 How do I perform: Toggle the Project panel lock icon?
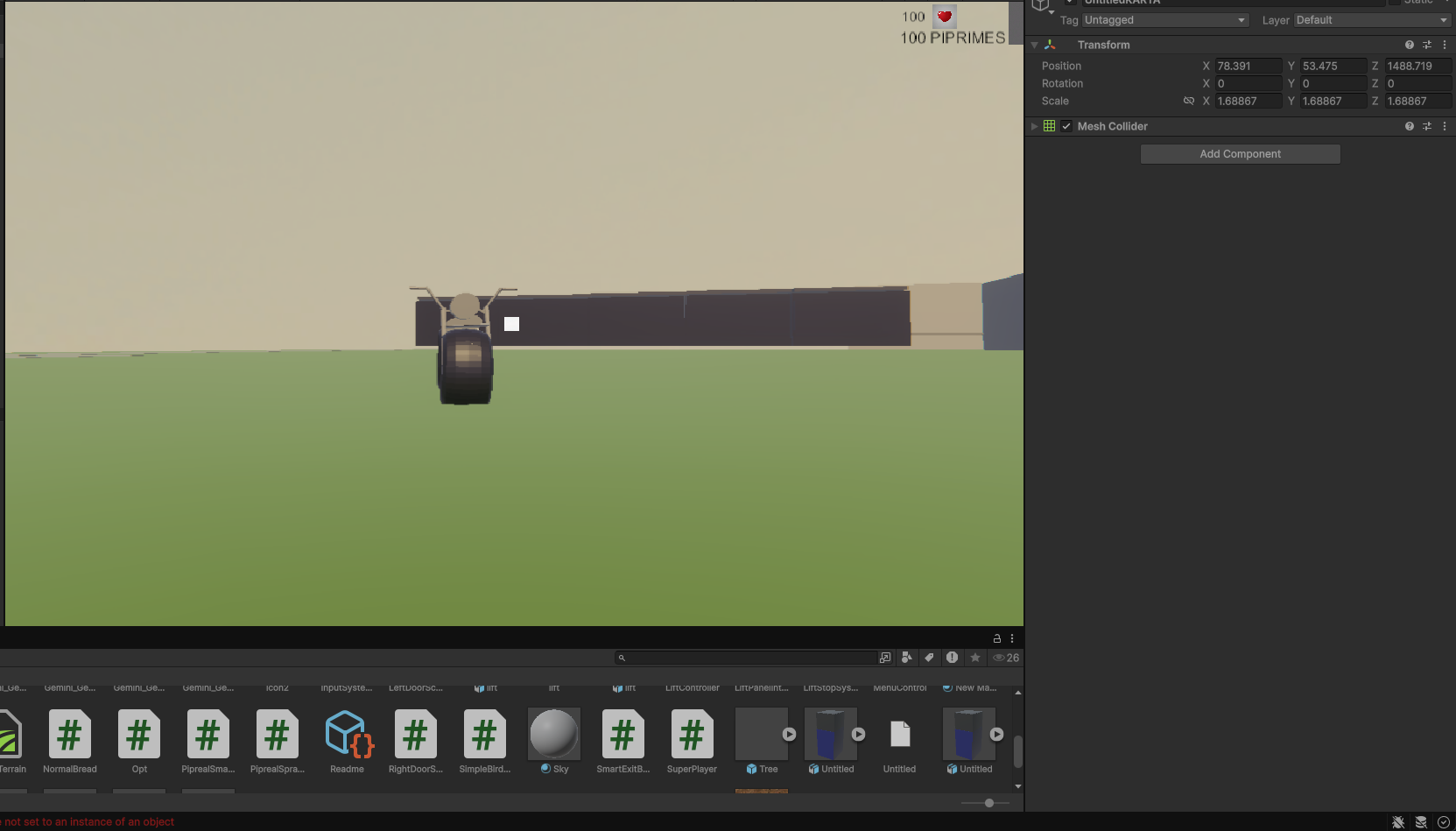tap(996, 638)
